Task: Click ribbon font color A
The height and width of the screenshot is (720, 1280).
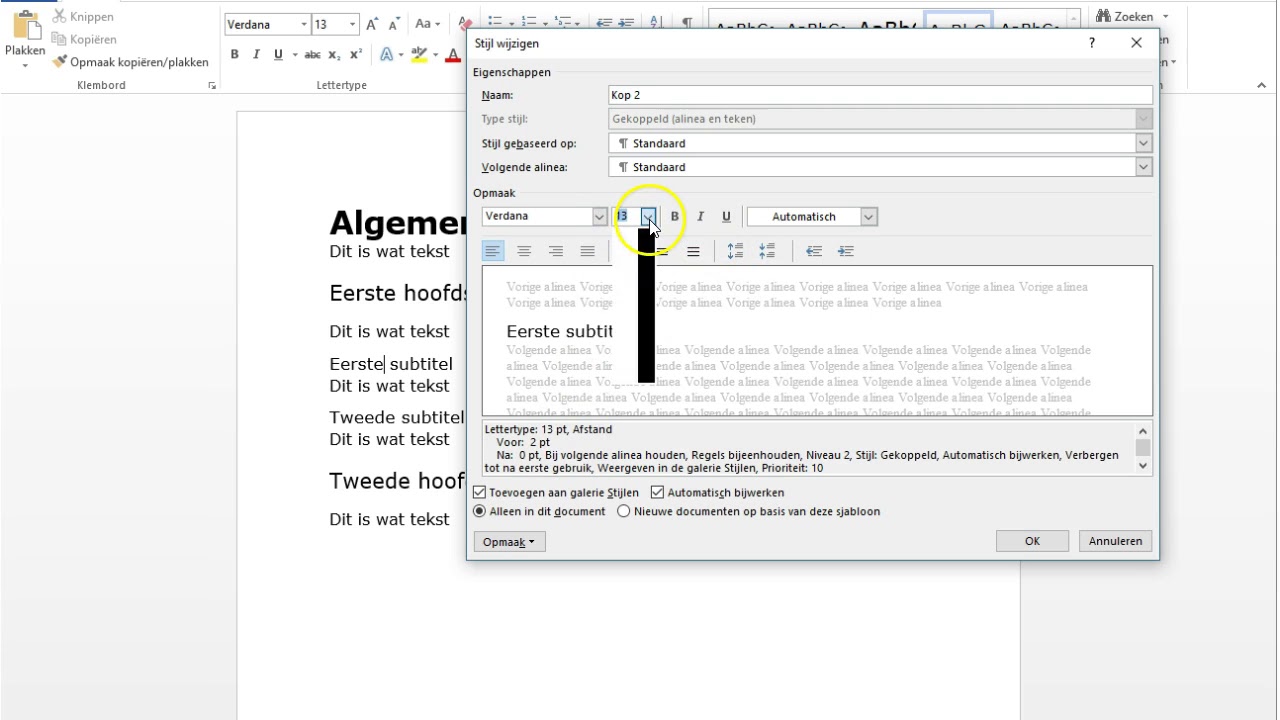Action: [x=453, y=55]
